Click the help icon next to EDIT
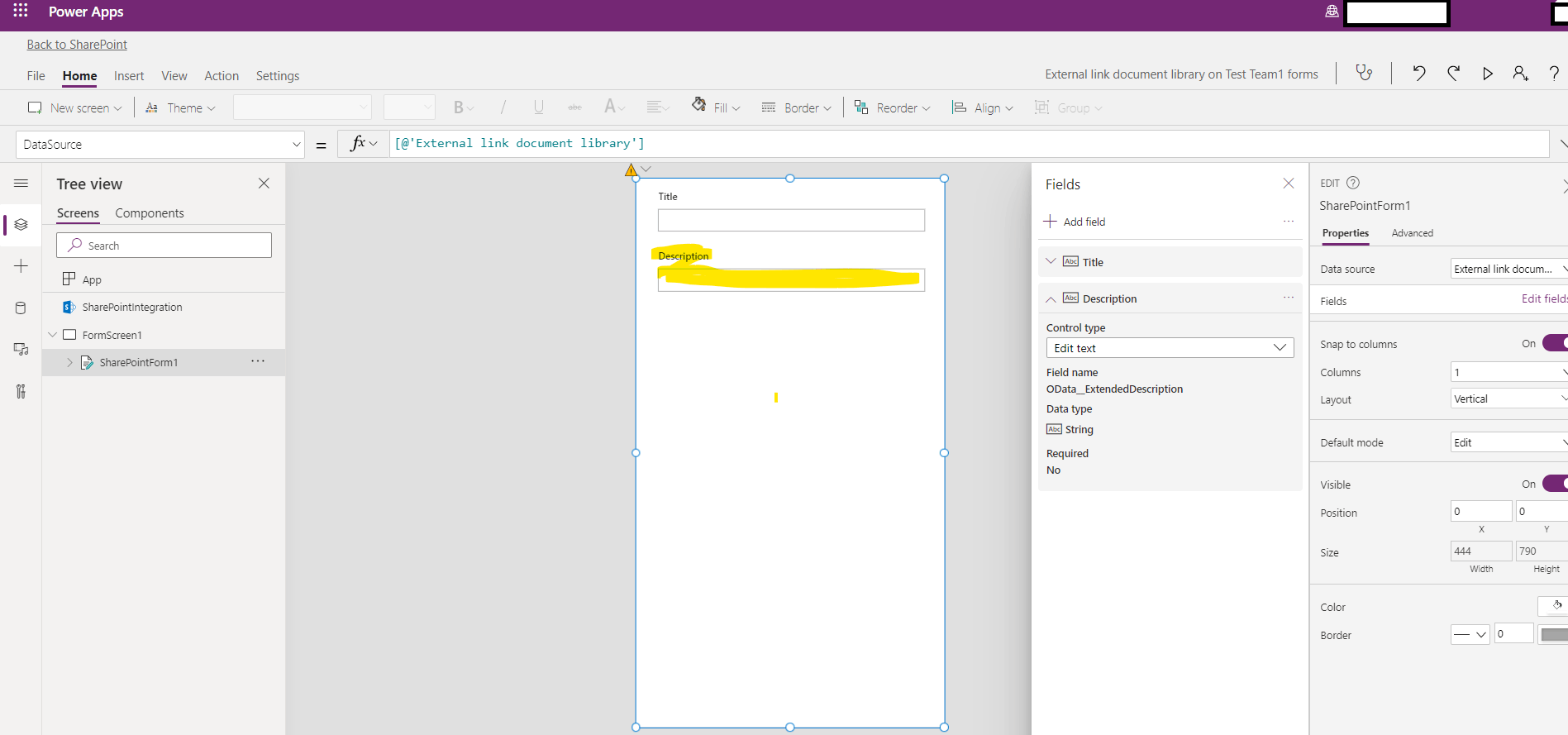 (x=1353, y=183)
